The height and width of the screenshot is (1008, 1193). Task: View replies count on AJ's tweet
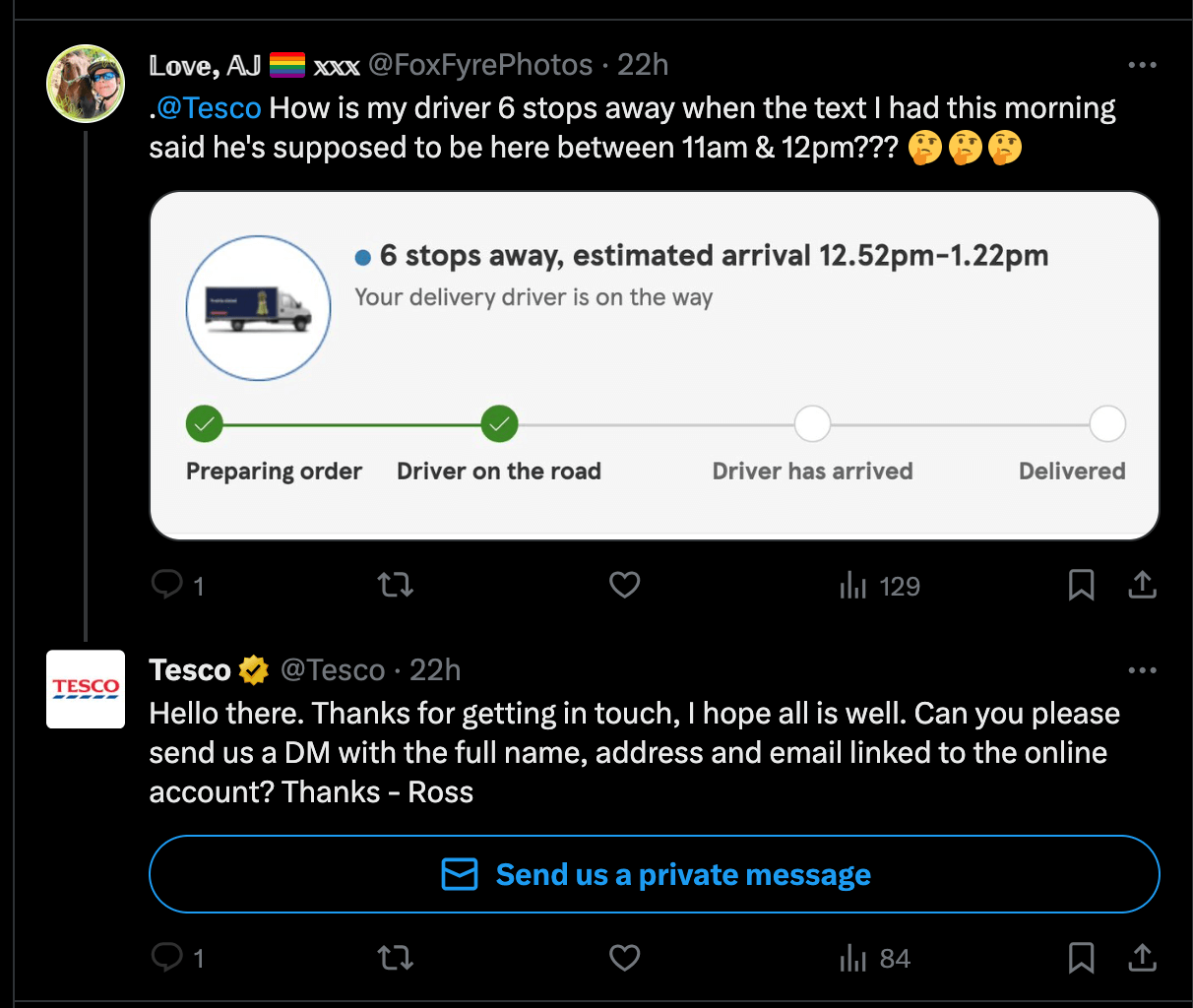tap(198, 585)
